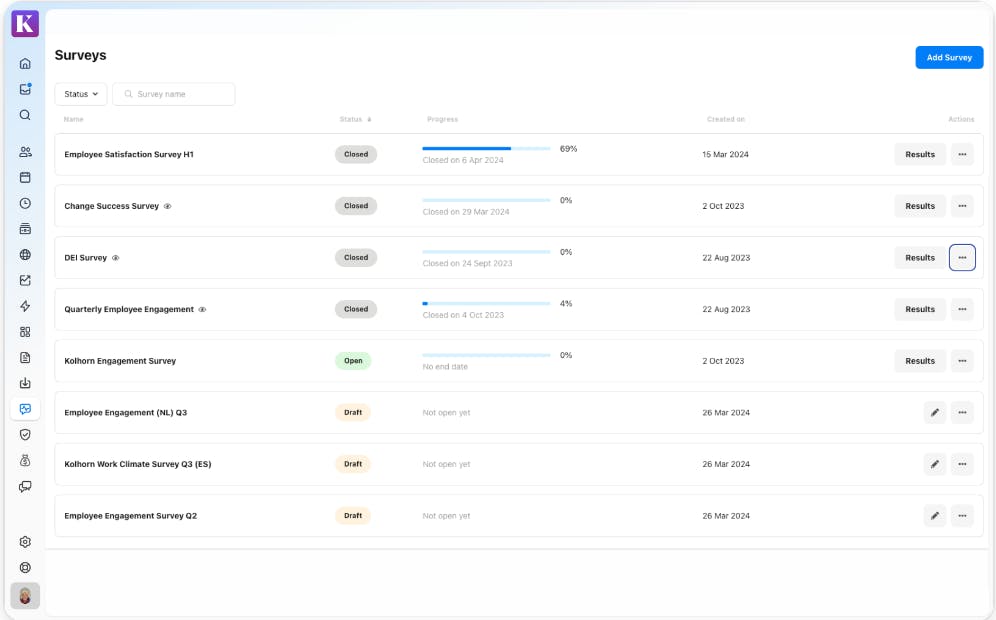996x620 pixels.
Task: Click the "No end date" text
Action: (x=445, y=367)
